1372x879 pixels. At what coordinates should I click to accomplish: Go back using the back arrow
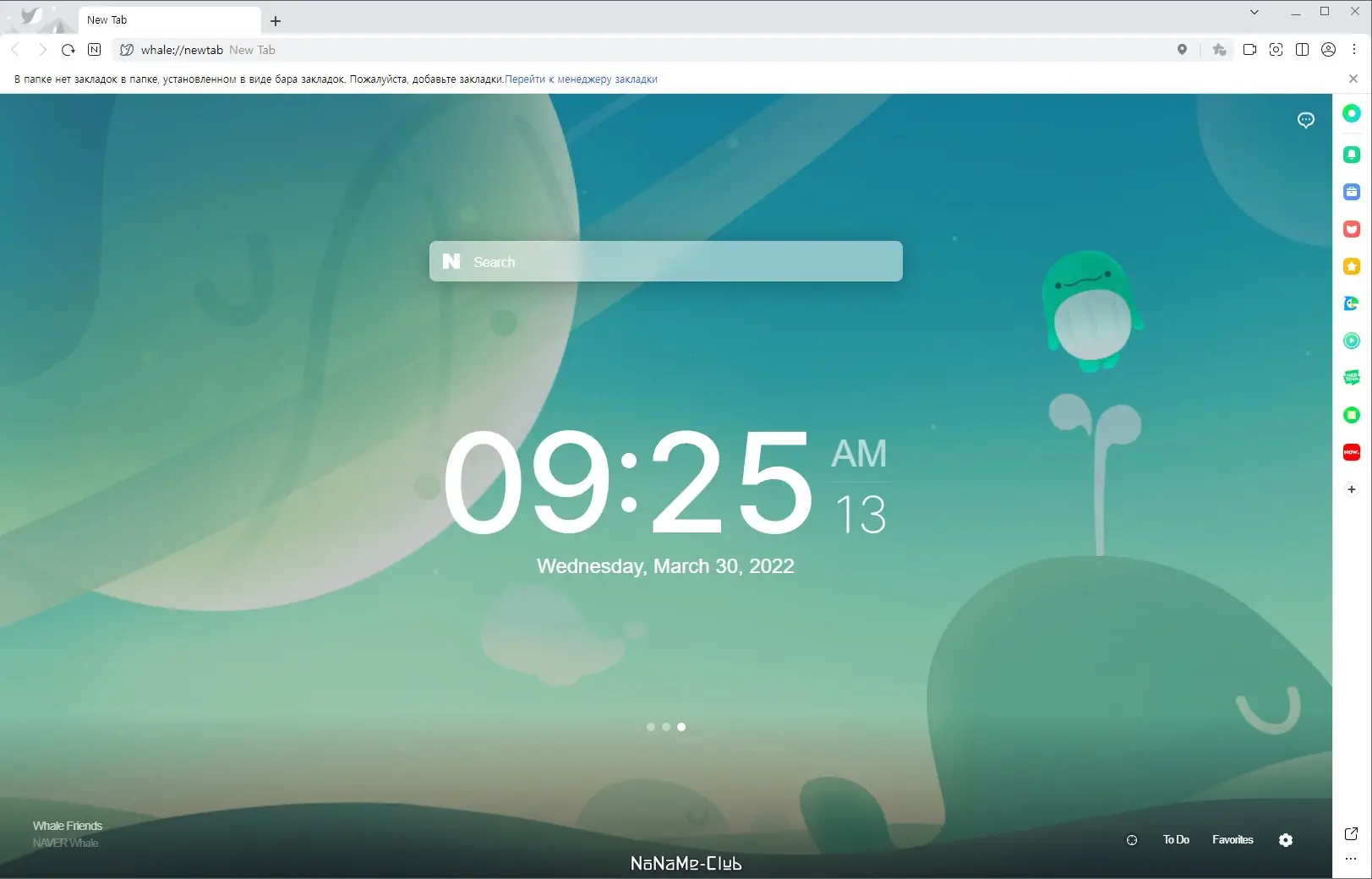(15, 50)
